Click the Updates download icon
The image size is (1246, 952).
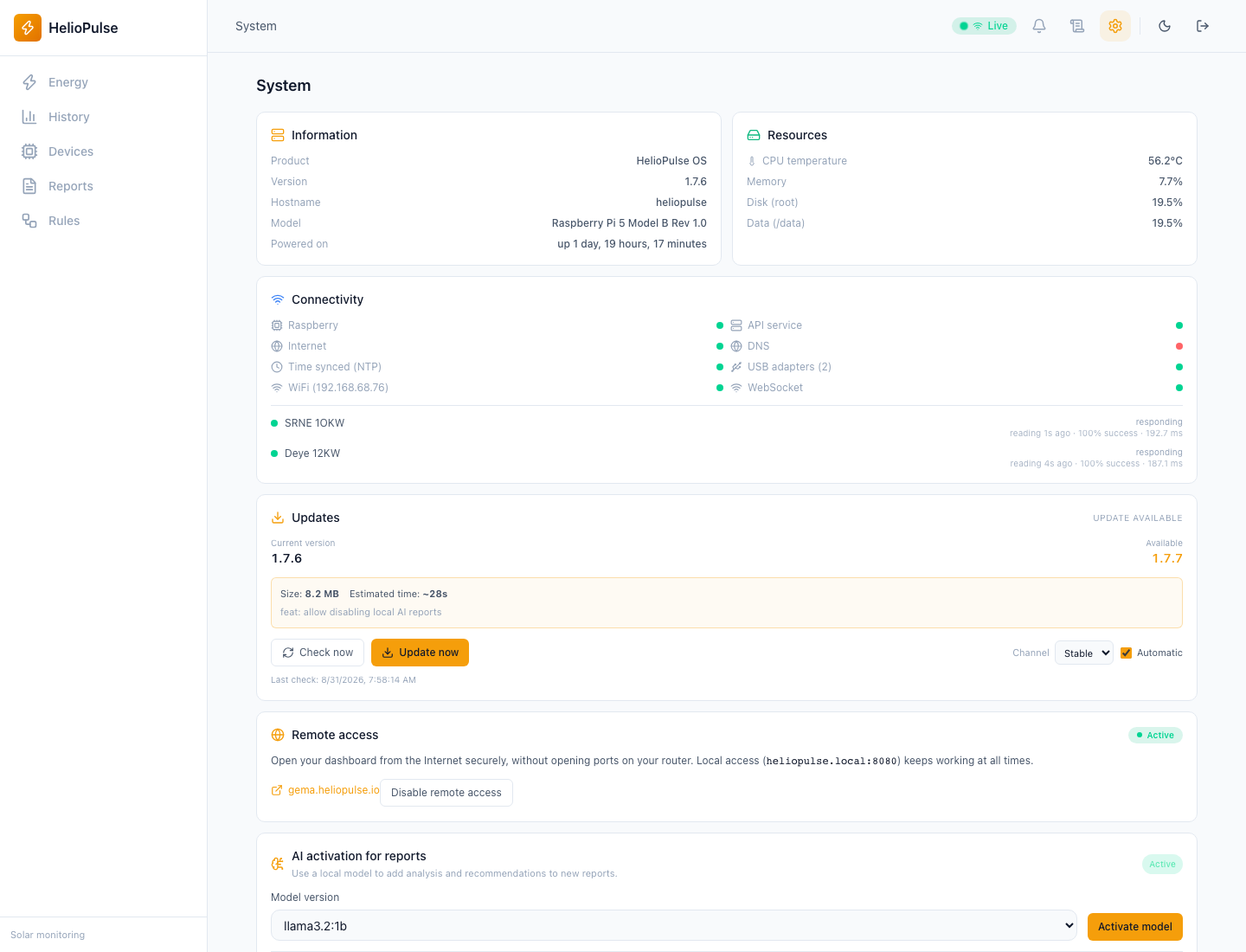tap(278, 518)
